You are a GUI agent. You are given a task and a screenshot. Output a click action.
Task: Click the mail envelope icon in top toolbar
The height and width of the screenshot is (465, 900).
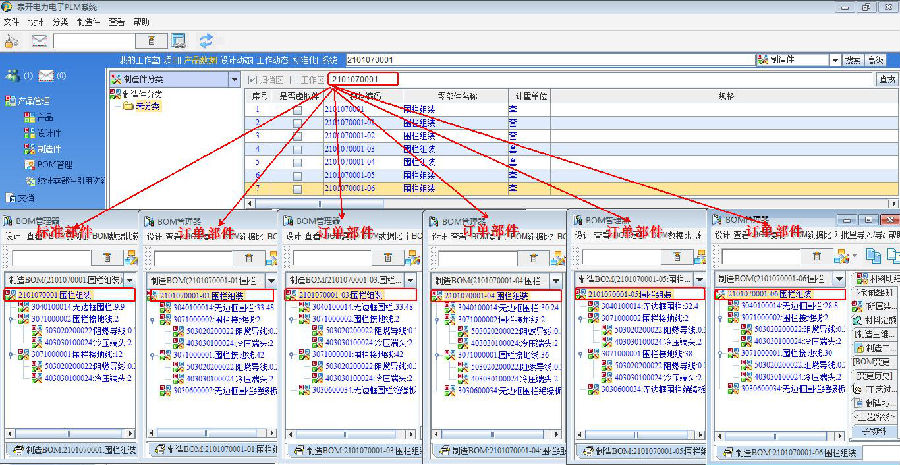tap(40, 40)
